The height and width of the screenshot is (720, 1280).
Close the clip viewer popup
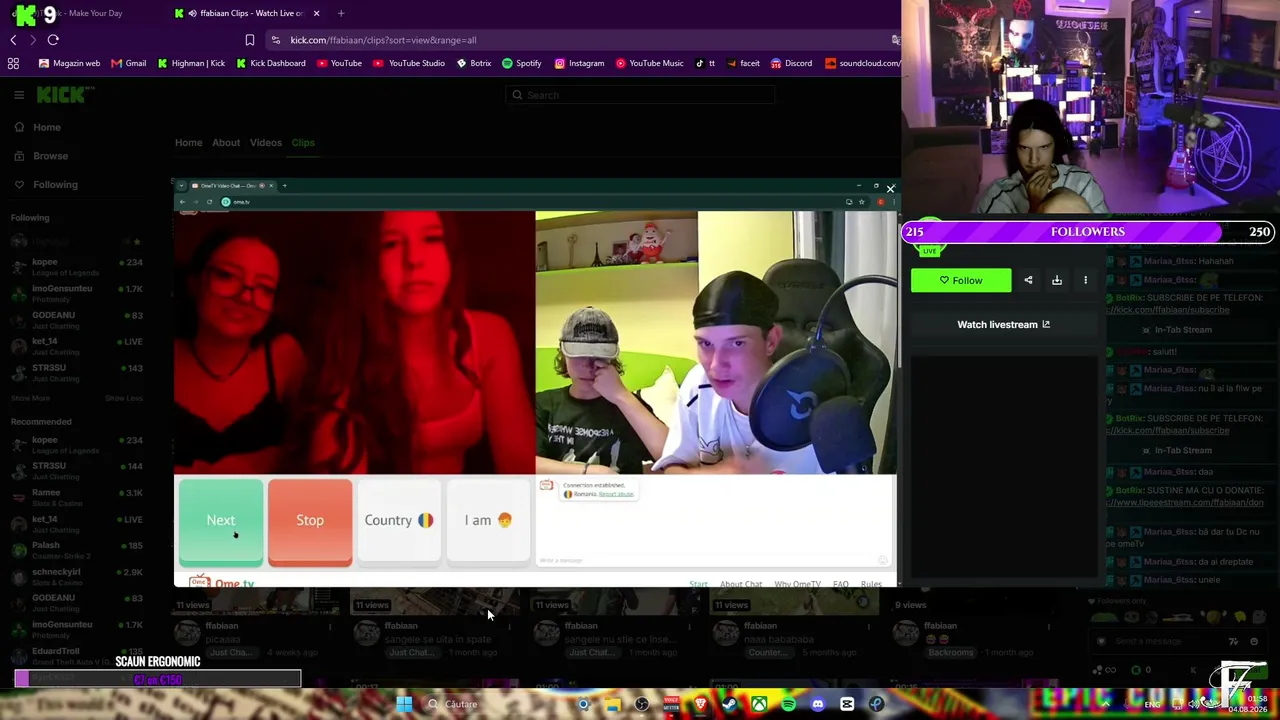tap(890, 188)
